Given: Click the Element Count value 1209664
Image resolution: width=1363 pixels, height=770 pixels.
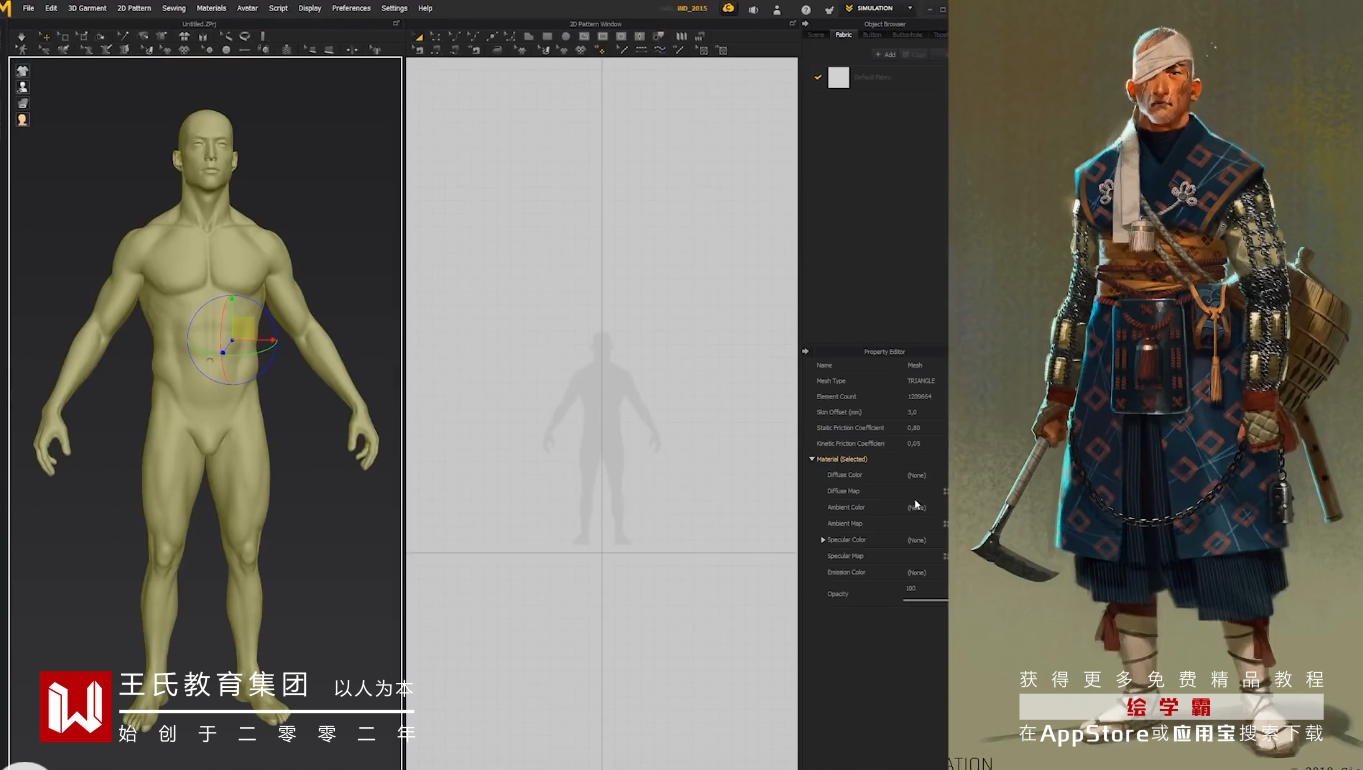Looking at the screenshot, I should coord(919,396).
